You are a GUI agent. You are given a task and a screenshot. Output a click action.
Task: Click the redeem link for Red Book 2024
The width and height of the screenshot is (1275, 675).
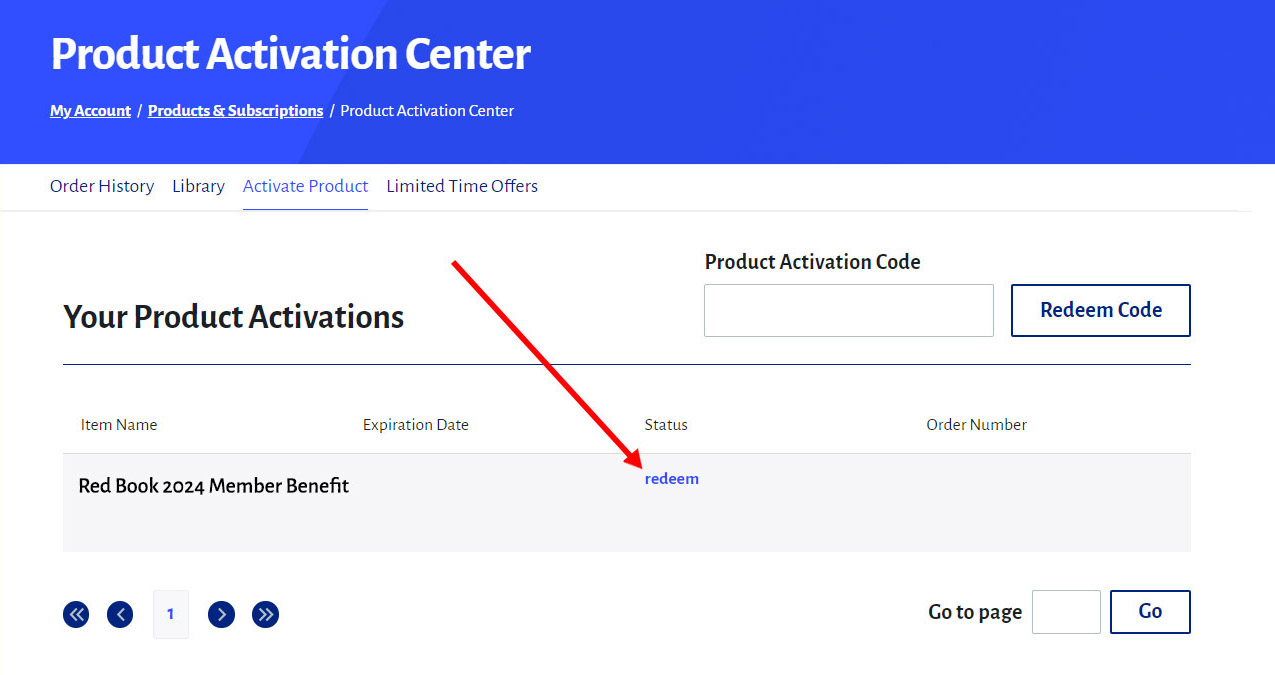(672, 479)
